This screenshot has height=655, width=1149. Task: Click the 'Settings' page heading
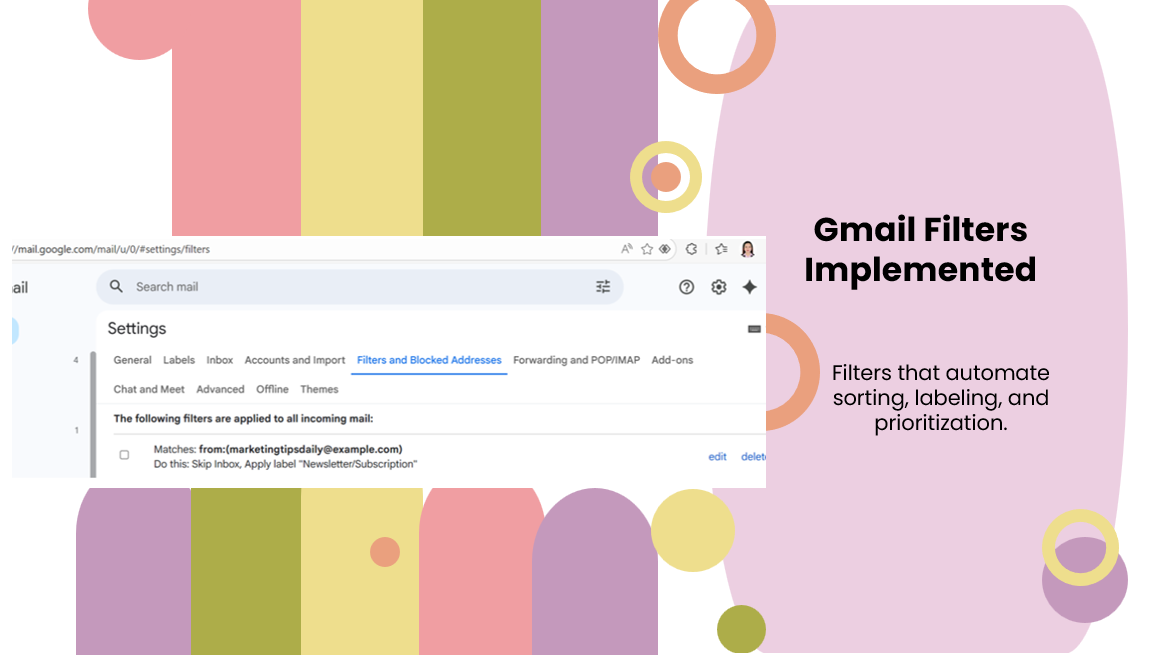[x=136, y=328]
